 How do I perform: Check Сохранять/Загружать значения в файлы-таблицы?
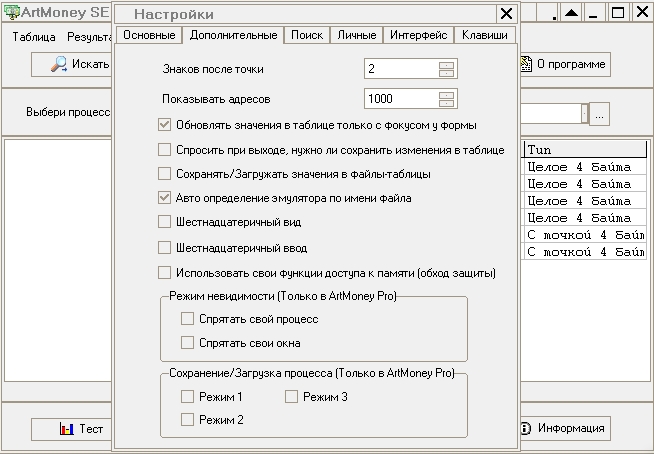click(x=164, y=173)
